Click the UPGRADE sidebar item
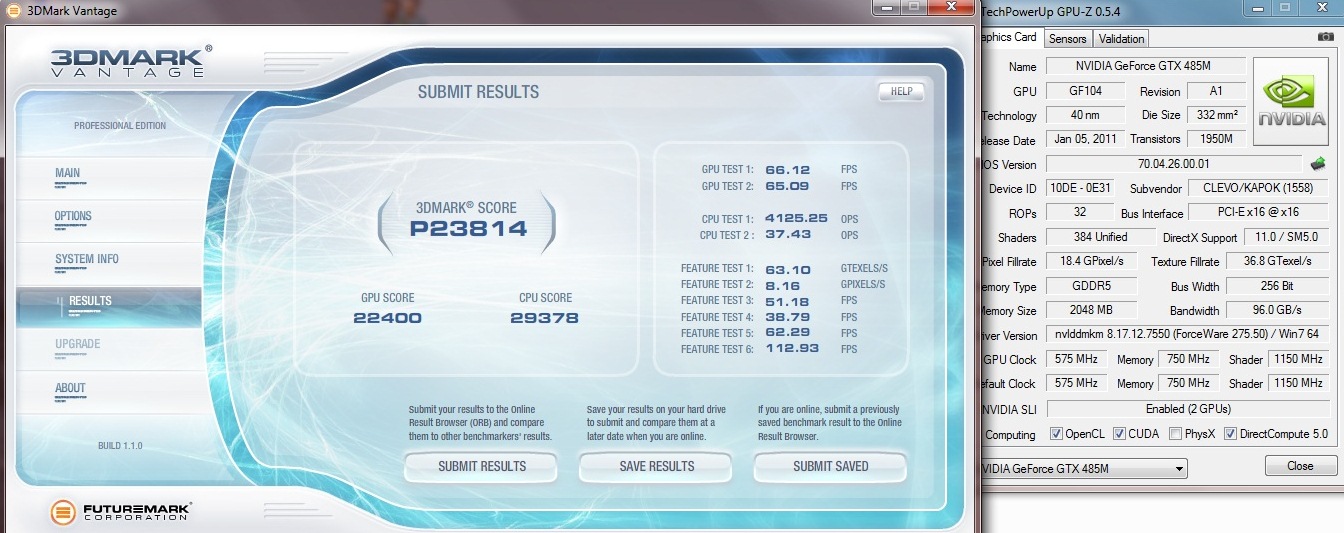1344x533 pixels. (78, 344)
